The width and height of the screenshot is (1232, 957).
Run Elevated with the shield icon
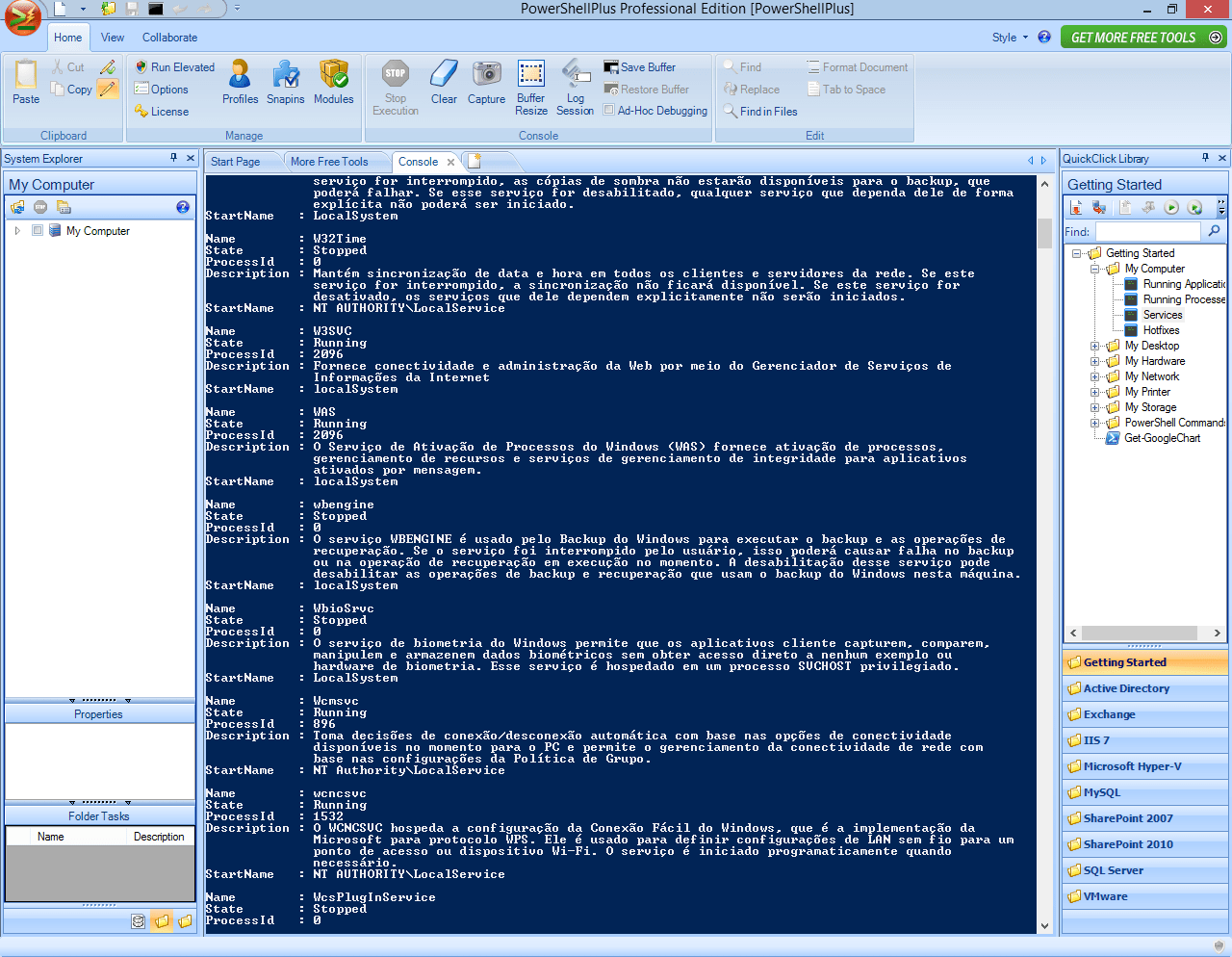(x=174, y=67)
